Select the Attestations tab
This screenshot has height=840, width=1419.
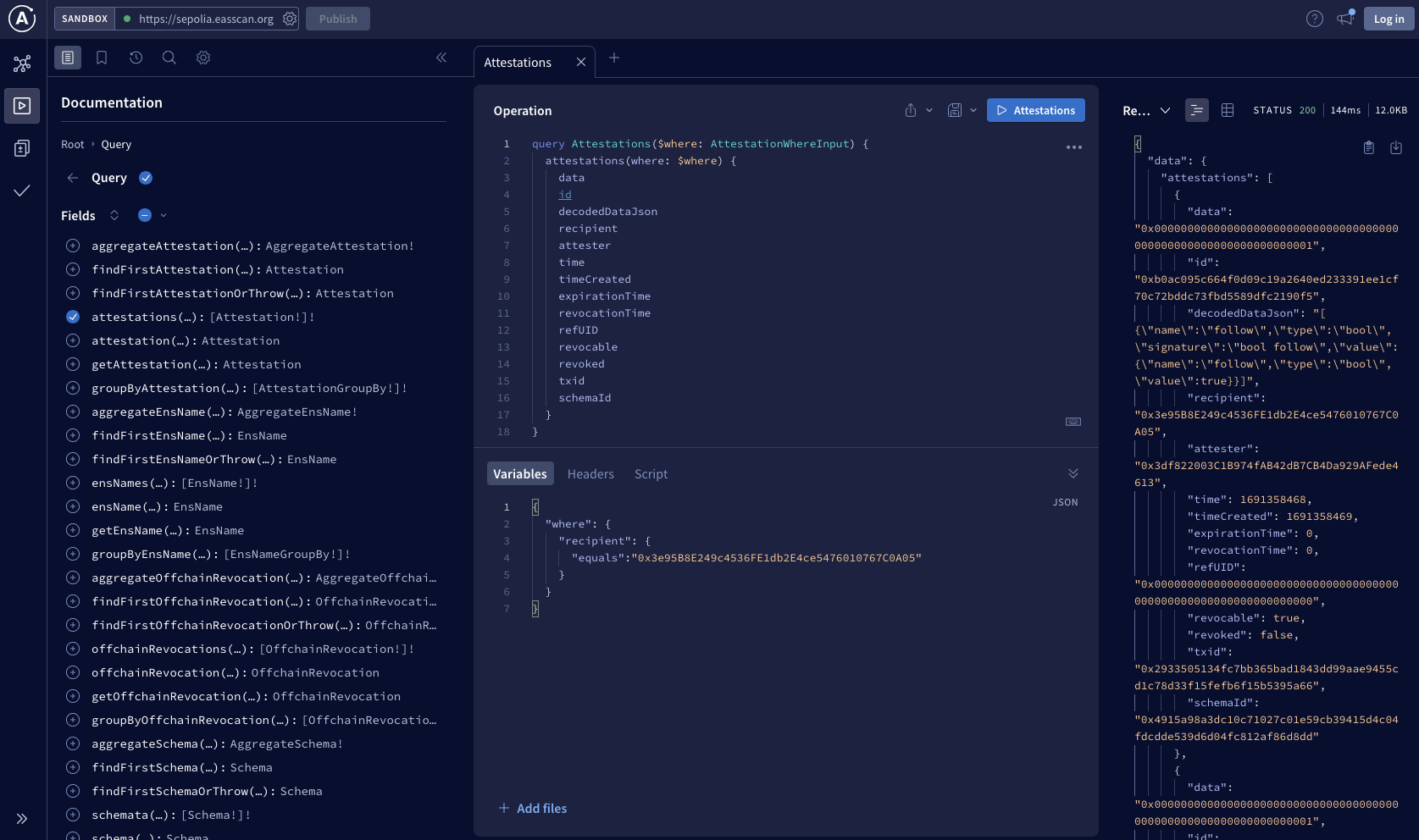coord(518,62)
